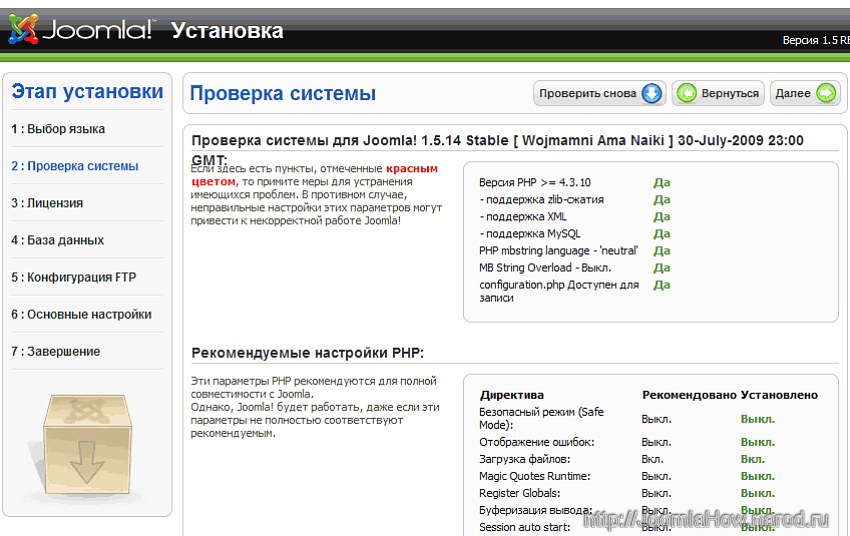Select step 6 : Основные настройки
The height and width of the screenshot is (536, 850).
tap(81, 314)
